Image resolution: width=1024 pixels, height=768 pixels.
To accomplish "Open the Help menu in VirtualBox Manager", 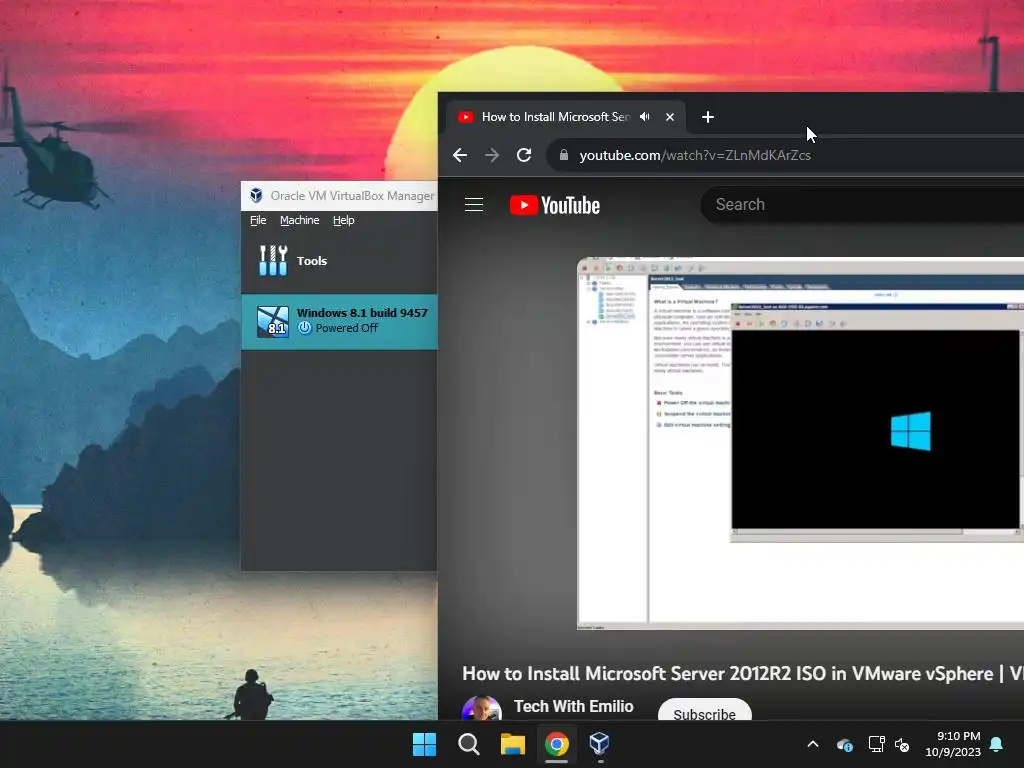I will click(344, 220).
